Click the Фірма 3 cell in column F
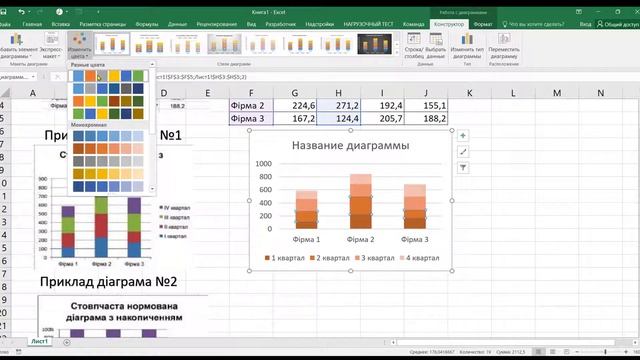 click(251, 119)
